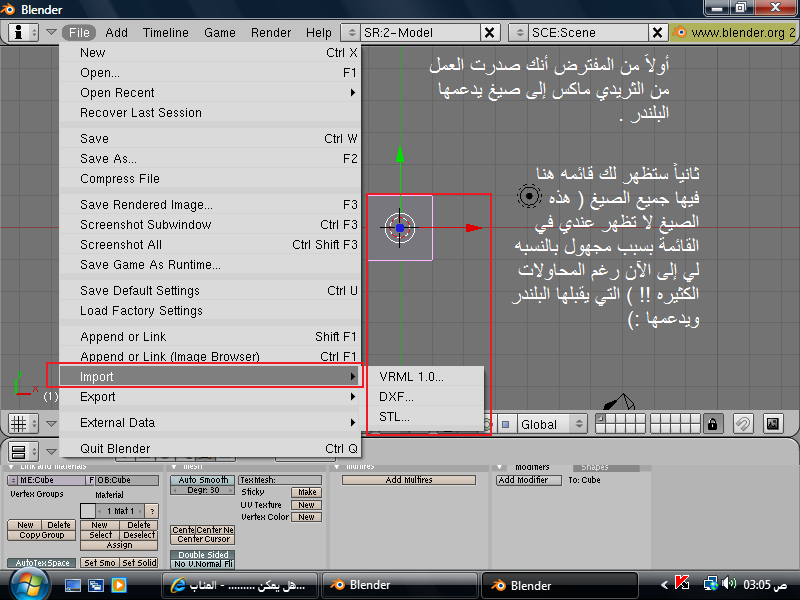Delete the SCE:Scene entry with X

point(657,33)
